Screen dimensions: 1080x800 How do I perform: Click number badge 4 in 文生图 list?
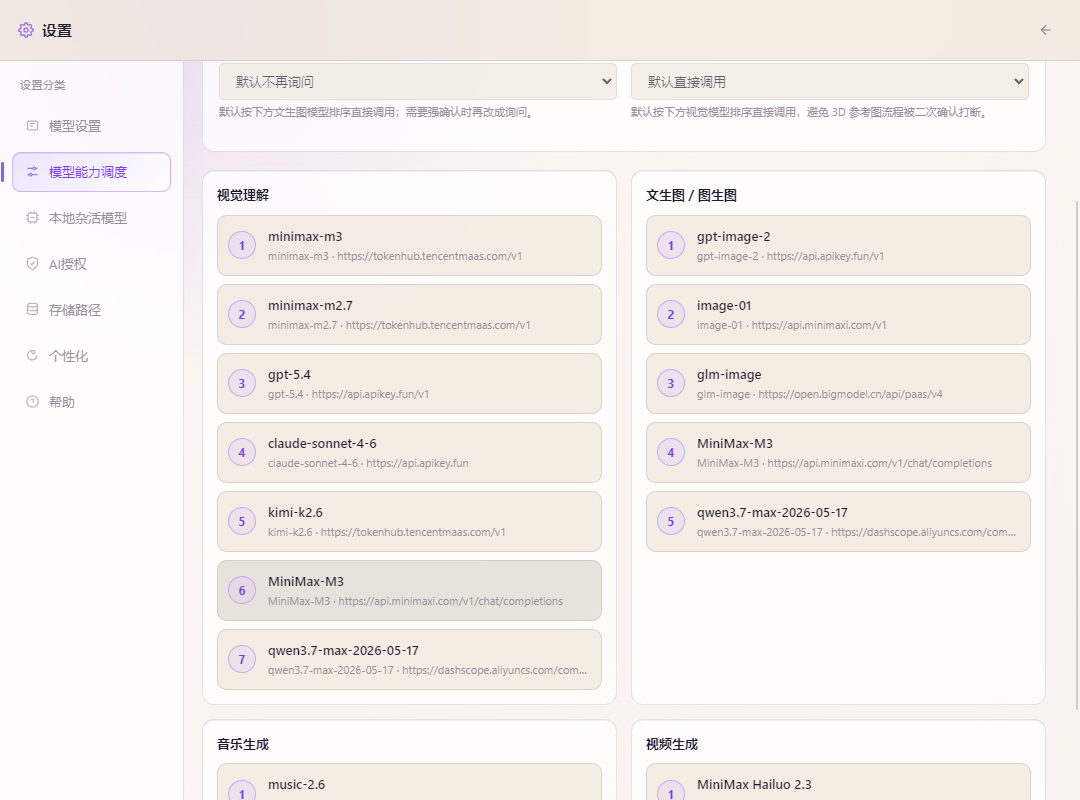[x=671, y=452]
